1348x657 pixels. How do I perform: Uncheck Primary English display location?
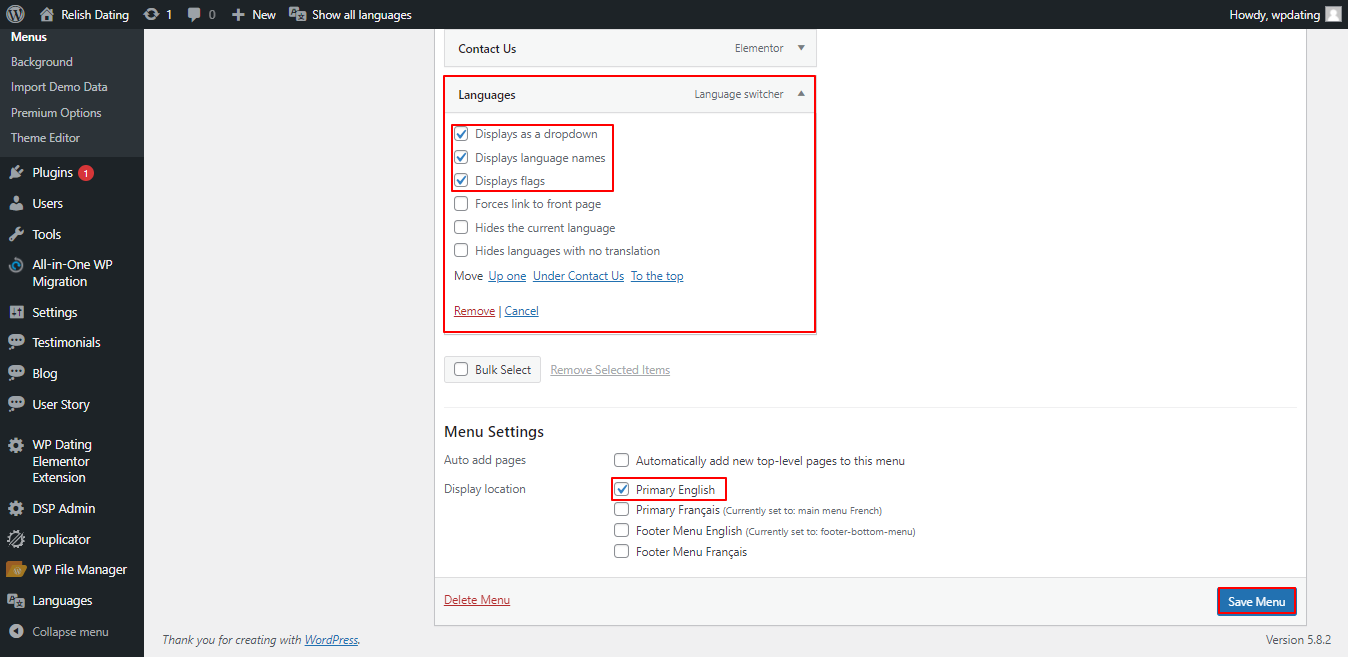click(622, 490)
